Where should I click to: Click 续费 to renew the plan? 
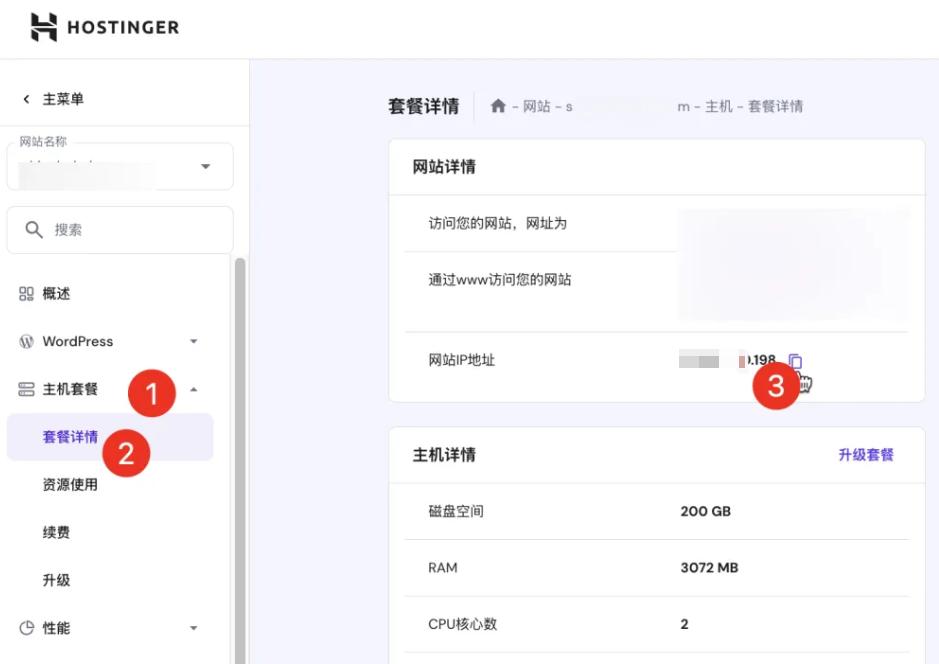coord(55,532)
